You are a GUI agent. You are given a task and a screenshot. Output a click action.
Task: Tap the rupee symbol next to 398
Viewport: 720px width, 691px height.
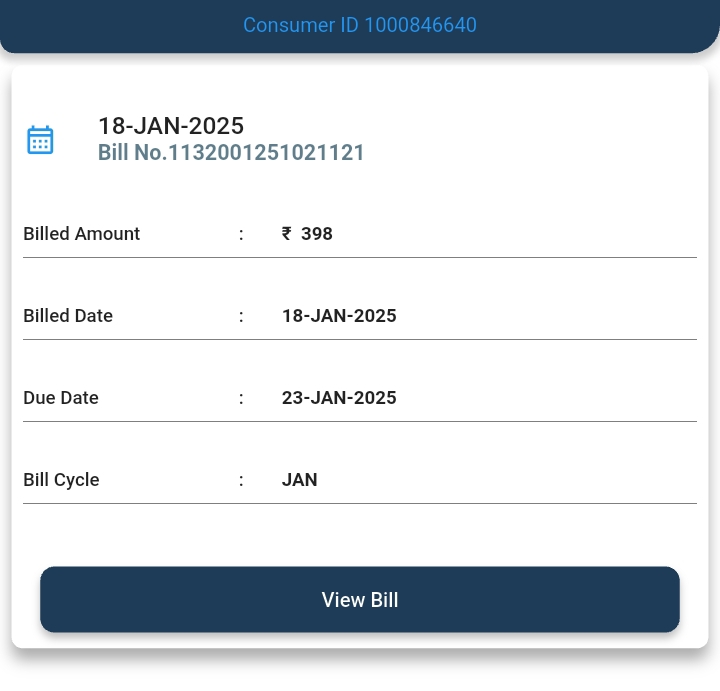tap(287, 234)
